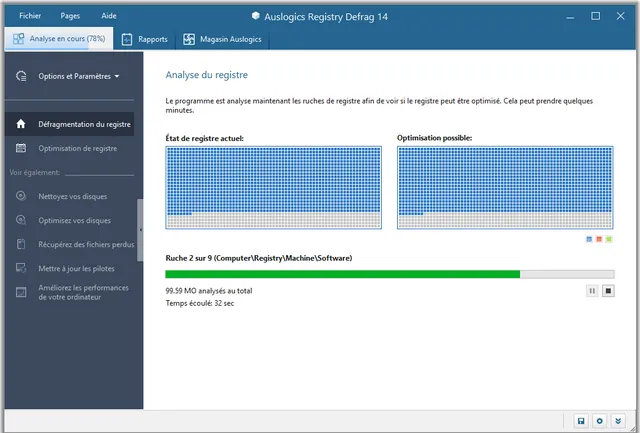Click the save icon in bottom bar
Viewport: 640px width, 433px height.
(581, 421)
